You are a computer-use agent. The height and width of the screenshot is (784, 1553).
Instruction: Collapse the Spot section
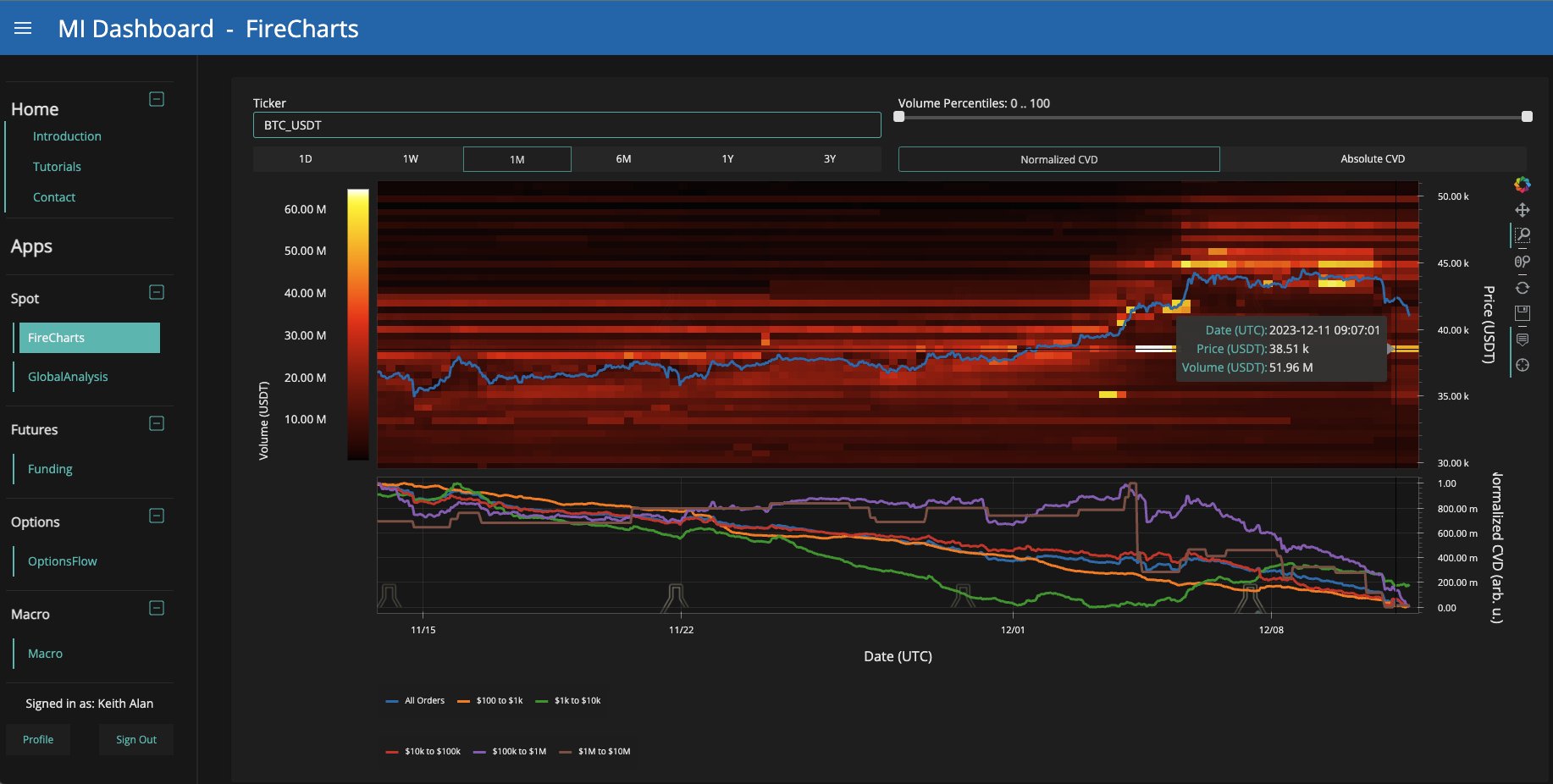click(157, 292)
